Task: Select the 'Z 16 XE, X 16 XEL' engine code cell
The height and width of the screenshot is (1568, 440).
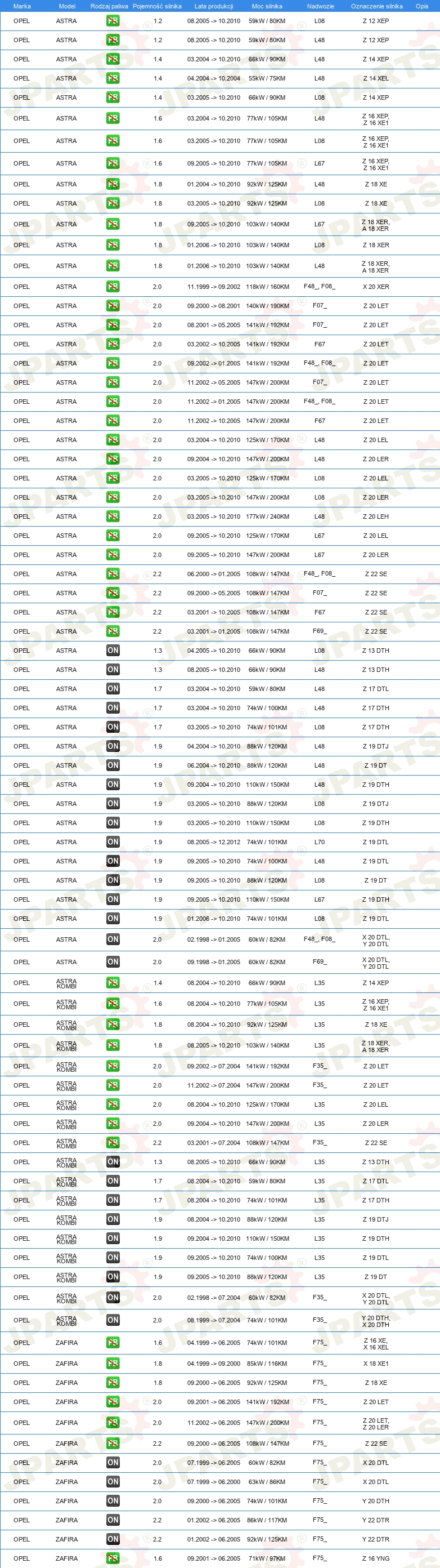Action: coord(376,1343)
